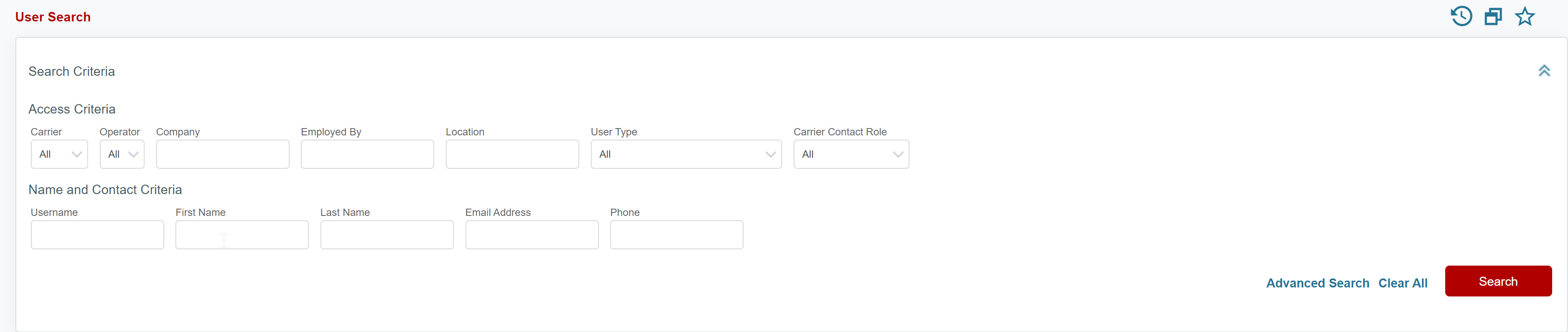The width and height of the screenshot is (1568, 332).
Task: Open the recent history icon
Action: tap(1461, 16)
